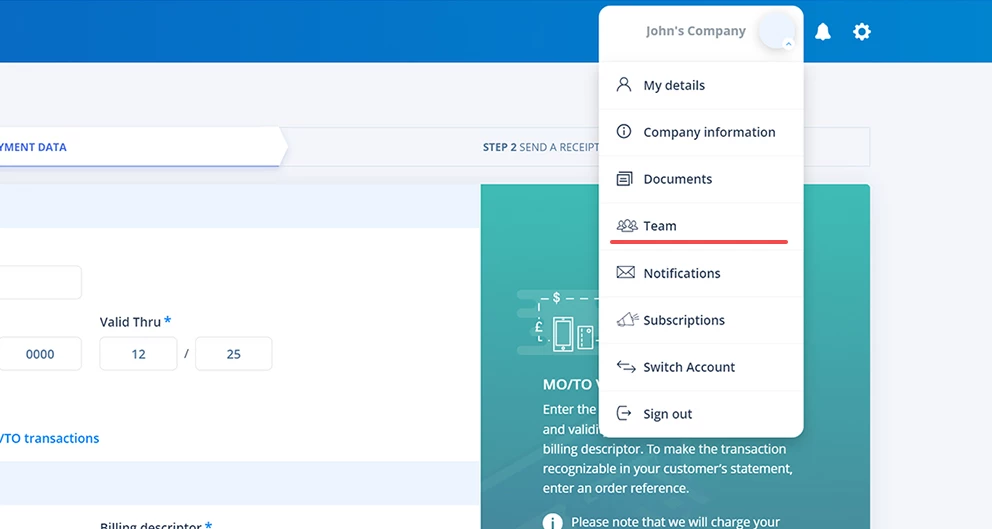The height and width of the screenshot is (529, 992).
Task: Choose Switch Account in the menu
Action: tap(689, 367)
